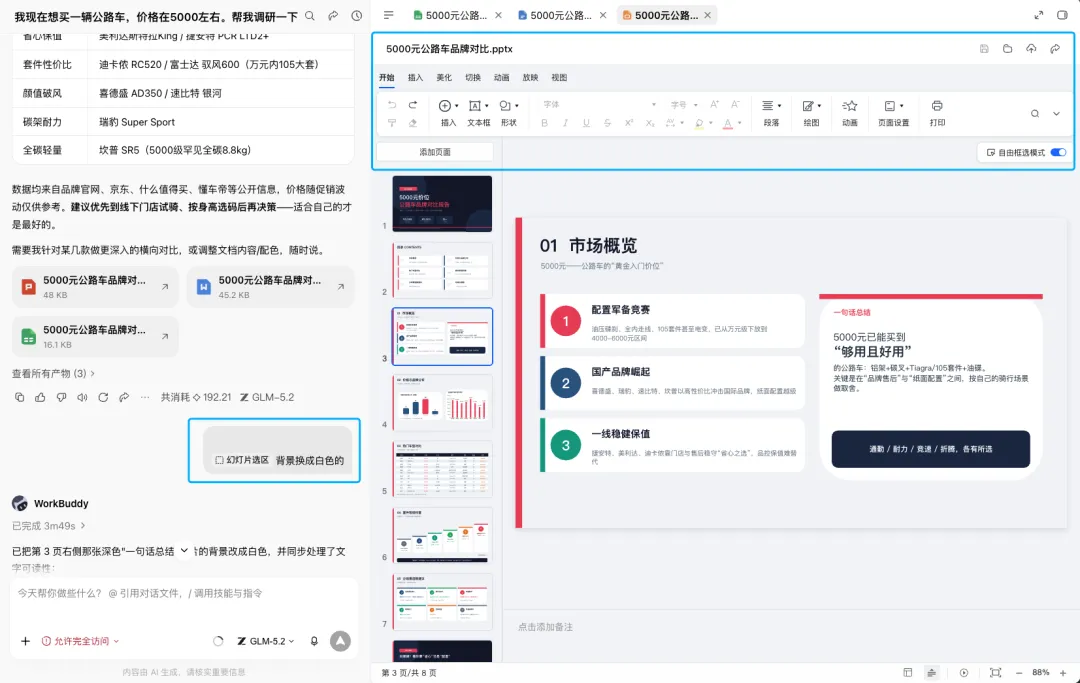Click the panel layout icon at top right
The height and width of the screenshot is (683, 1080).
click(x=1062, y=15)
